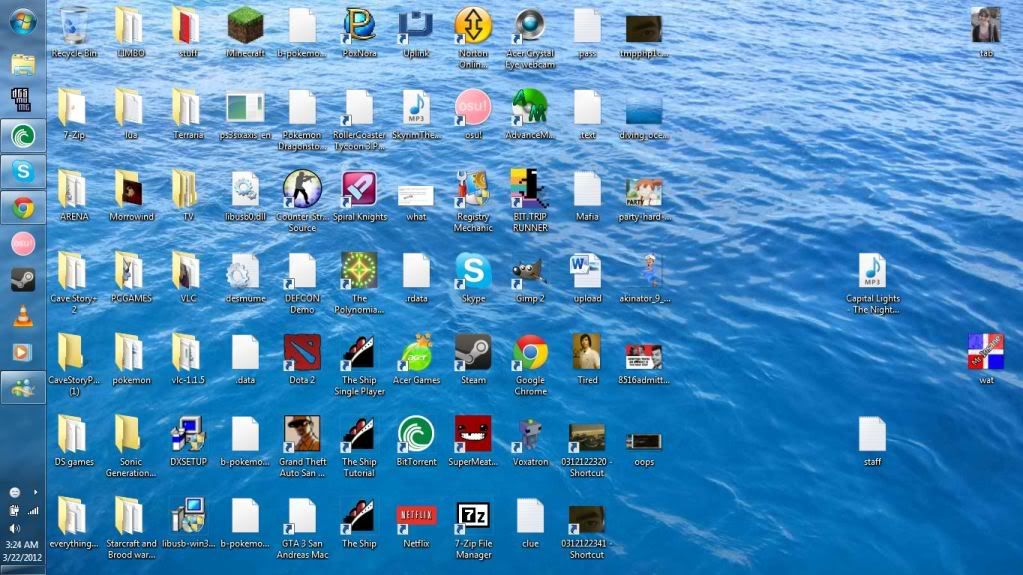Open the Dota 2 desktop icon

302,353
